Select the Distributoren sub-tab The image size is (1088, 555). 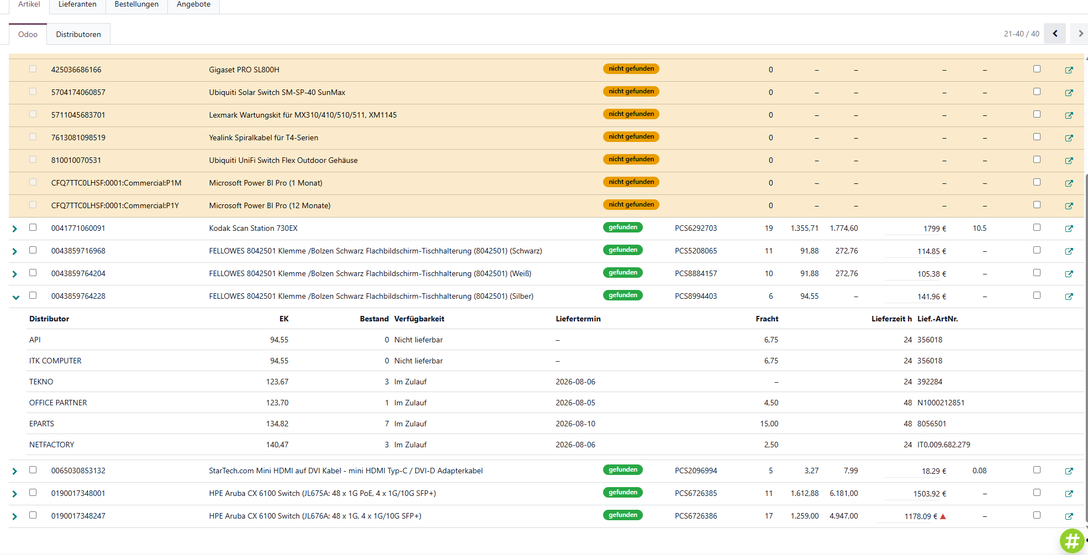(78, 34)
